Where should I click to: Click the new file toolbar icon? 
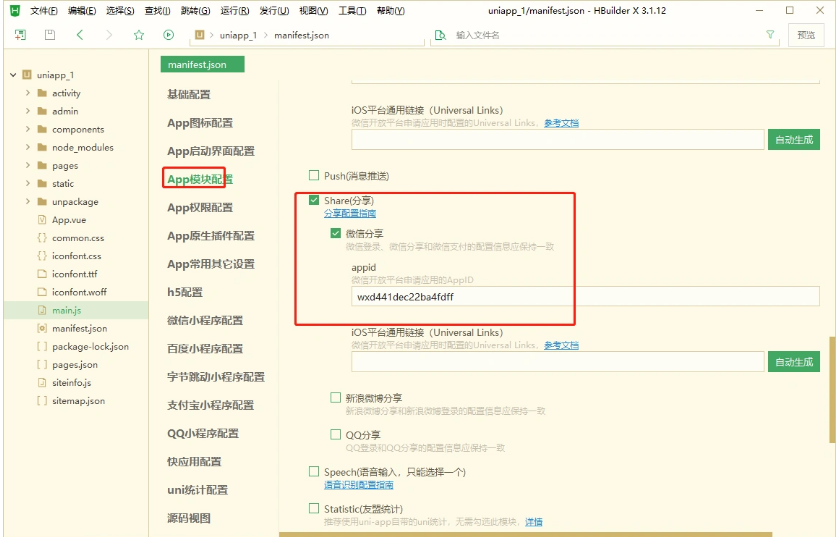pyautogui.click(x=20, y=35)
